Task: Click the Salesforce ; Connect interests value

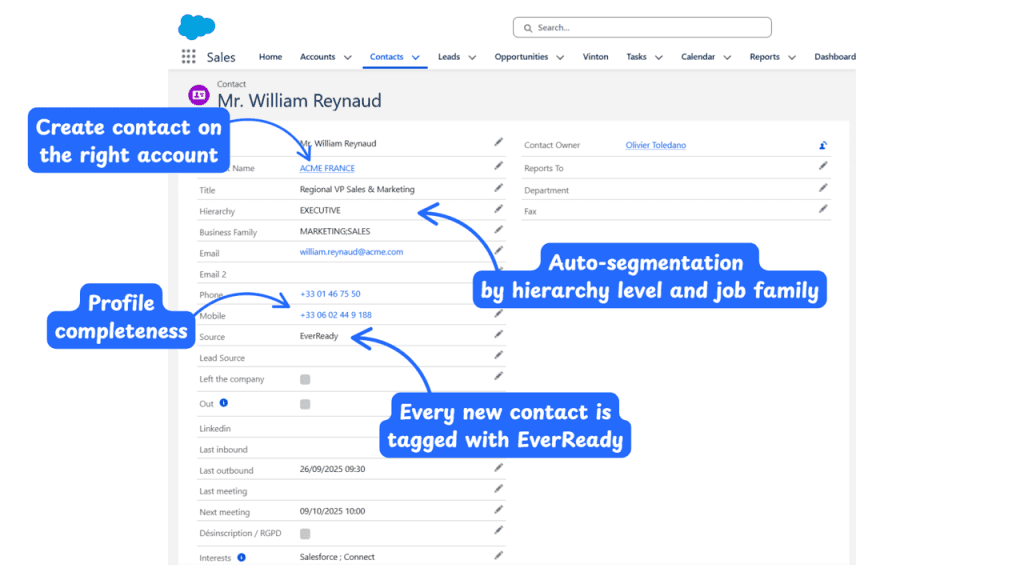Action: coord(337,557)
